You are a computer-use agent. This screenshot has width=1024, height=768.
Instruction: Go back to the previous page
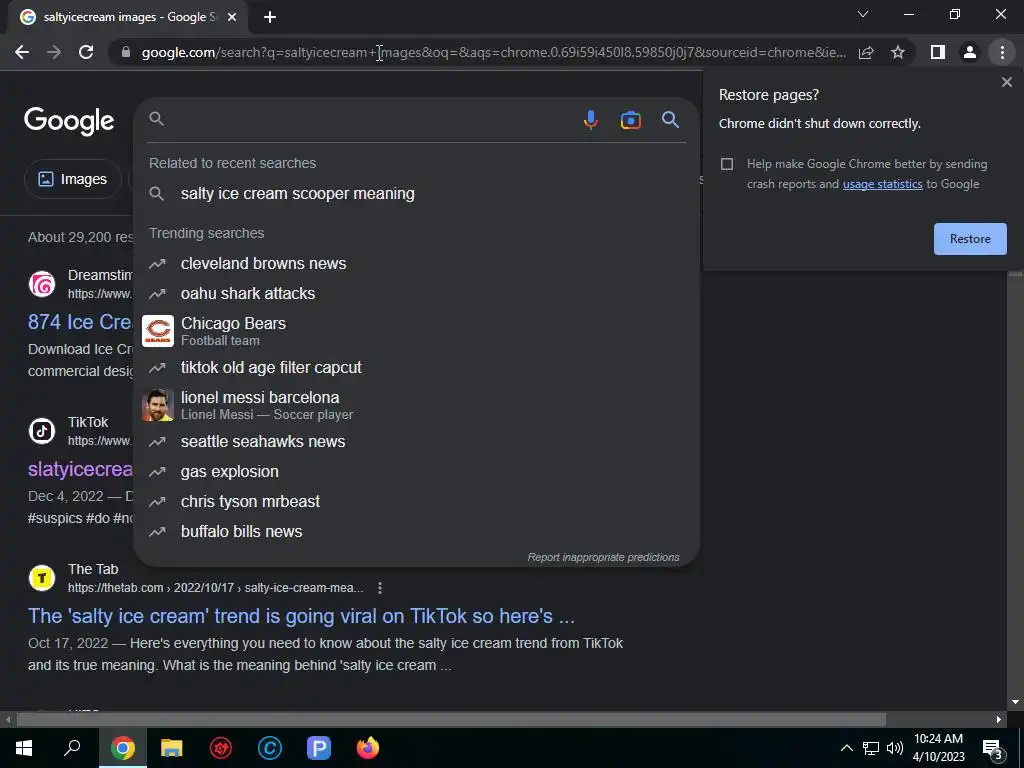[x=22, y=52]
